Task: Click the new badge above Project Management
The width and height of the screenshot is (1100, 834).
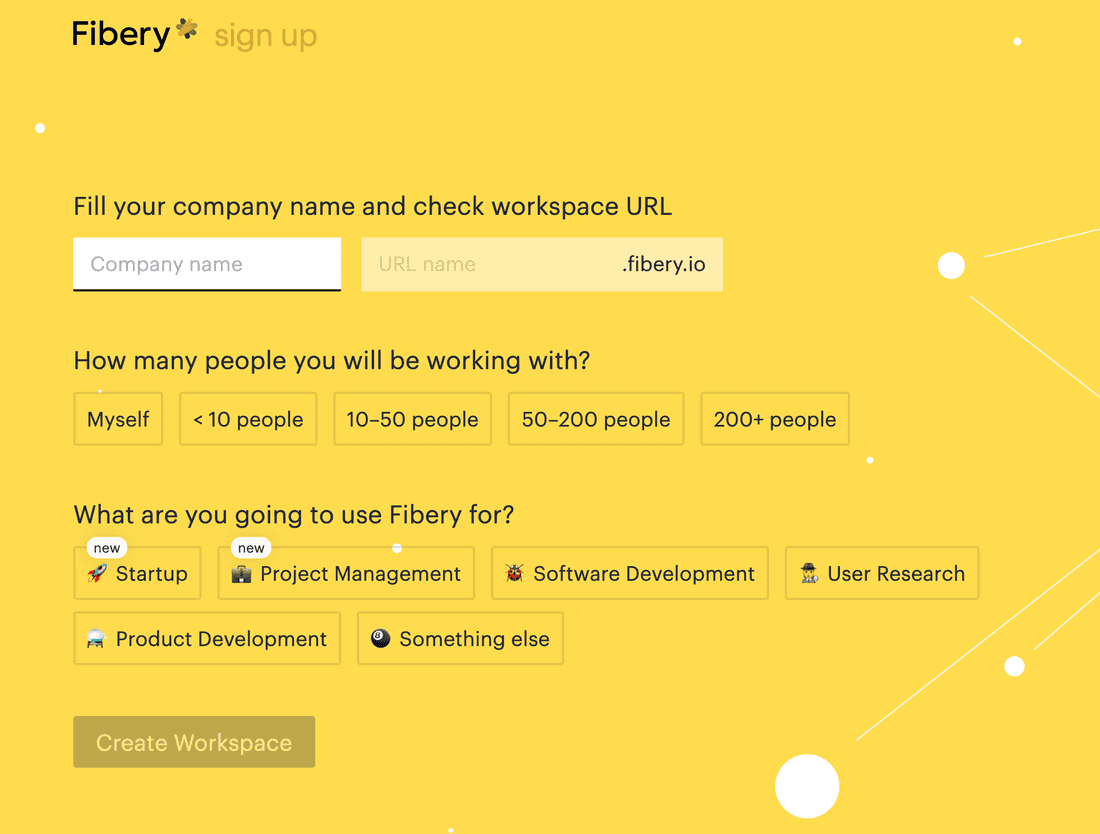Action: click(x=251, y=548)
